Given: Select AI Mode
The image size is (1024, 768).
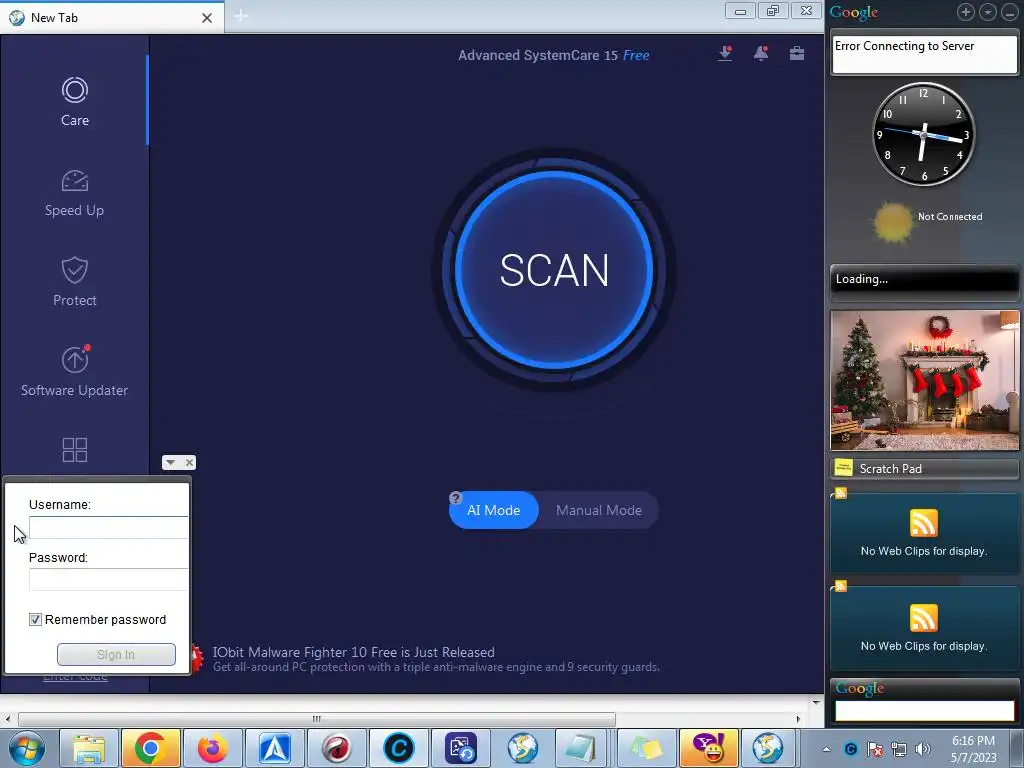Looking at the screenshot, I should pyautogui.click(x=494, y=510).
